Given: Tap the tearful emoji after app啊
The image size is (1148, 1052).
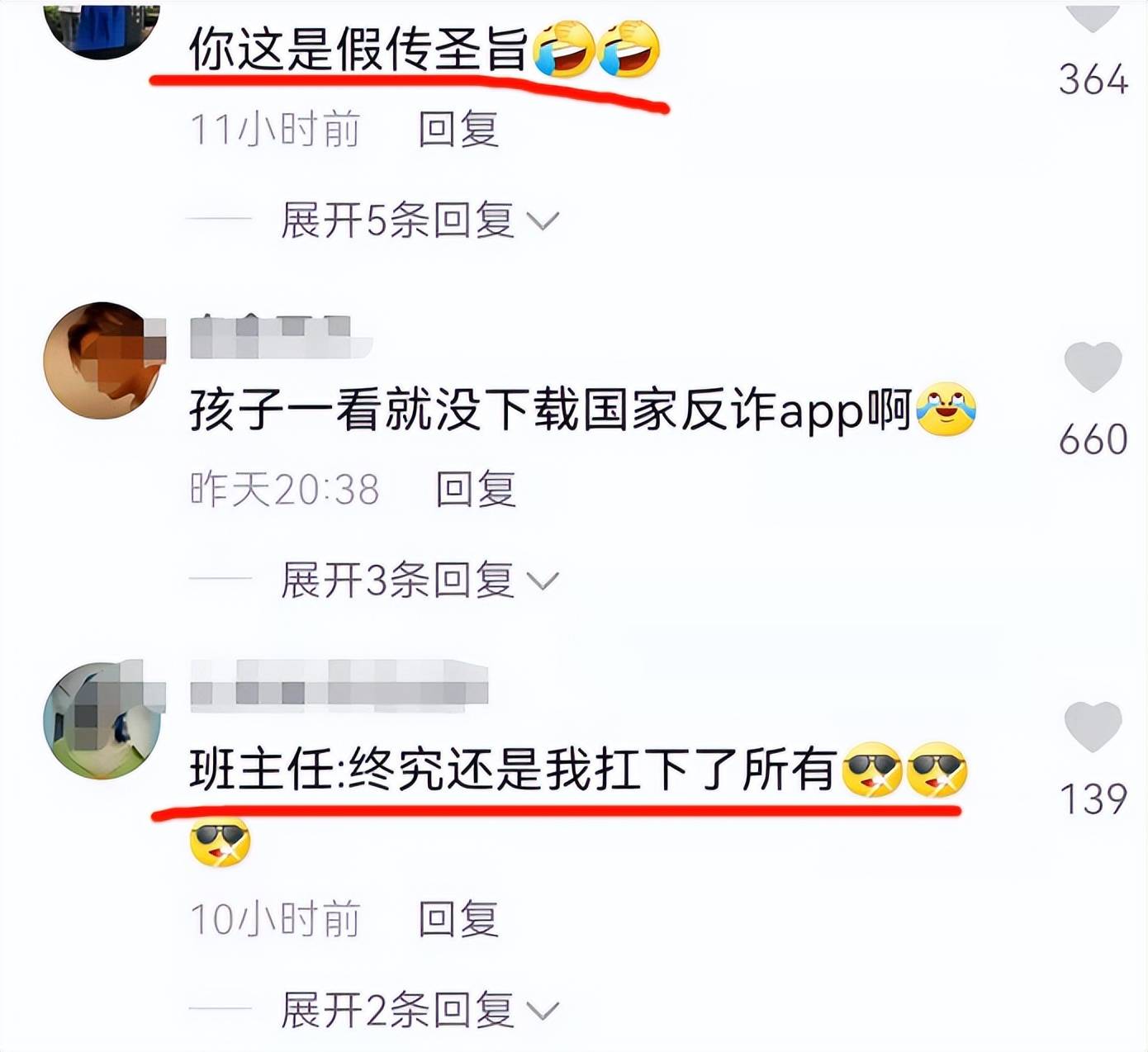Looking at the screenshot, I should point(946,409).
